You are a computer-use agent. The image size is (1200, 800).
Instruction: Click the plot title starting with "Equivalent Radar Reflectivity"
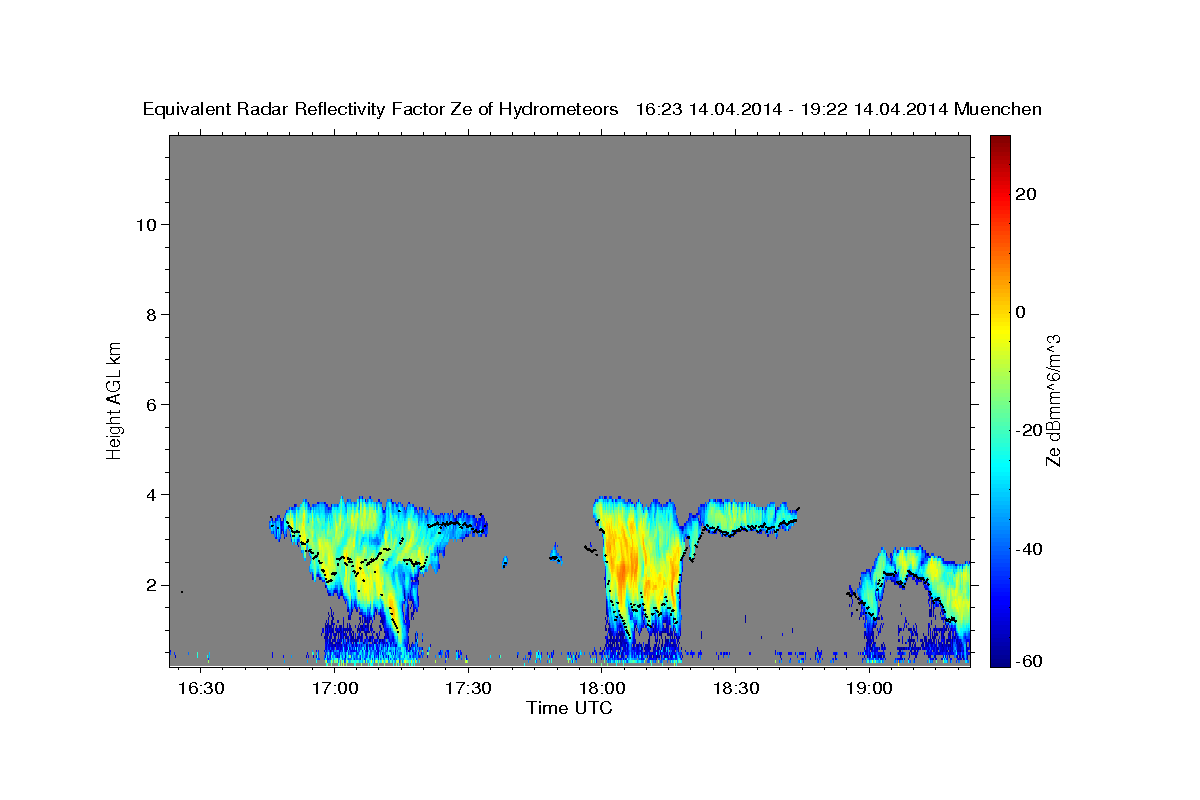pyautogui.click(x=592, y=109)
